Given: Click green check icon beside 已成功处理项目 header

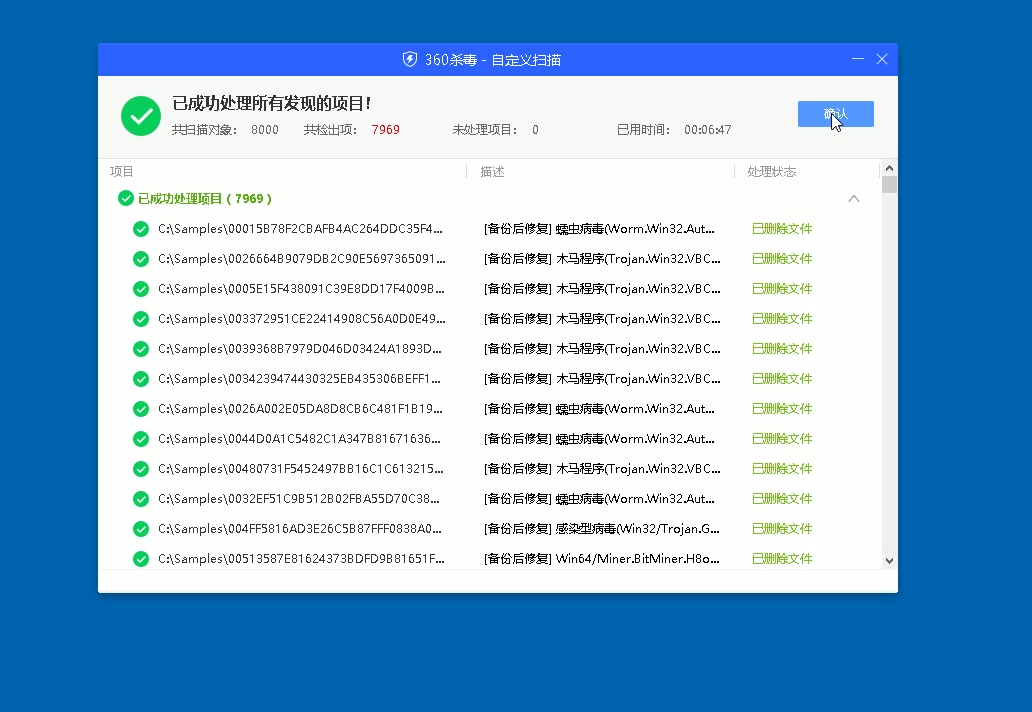Looking at the screenshot, I should (x=126, y=198).
